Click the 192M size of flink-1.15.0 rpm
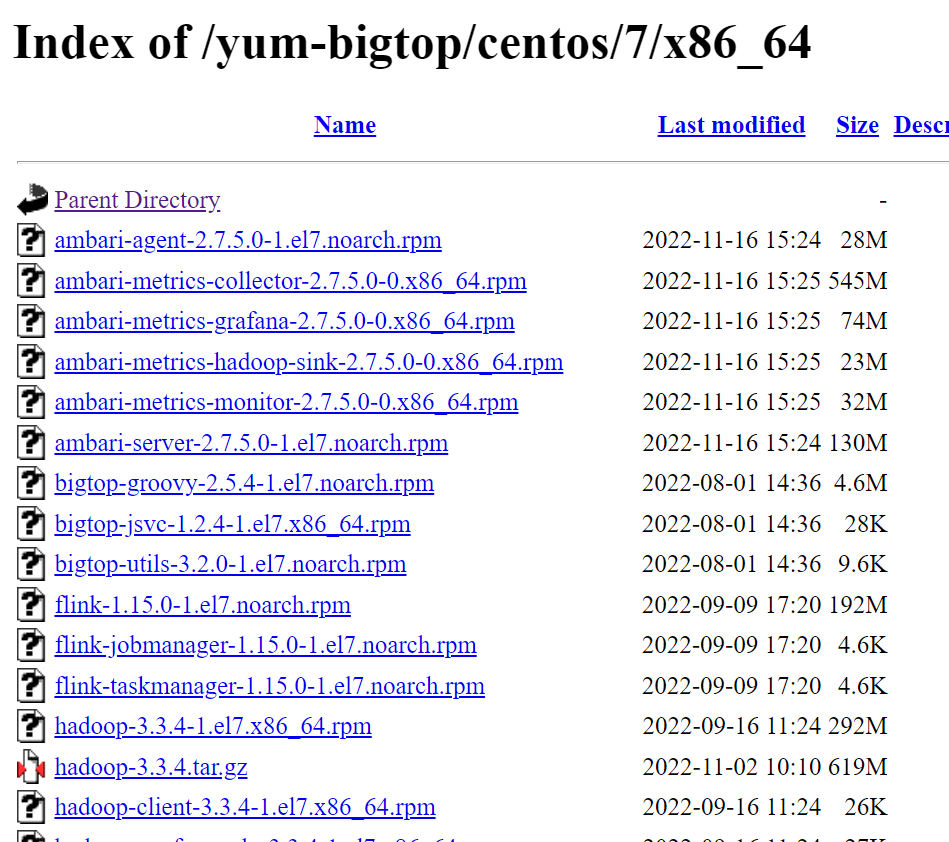Viewport: 949px width, 842px height. pos(858,605)
